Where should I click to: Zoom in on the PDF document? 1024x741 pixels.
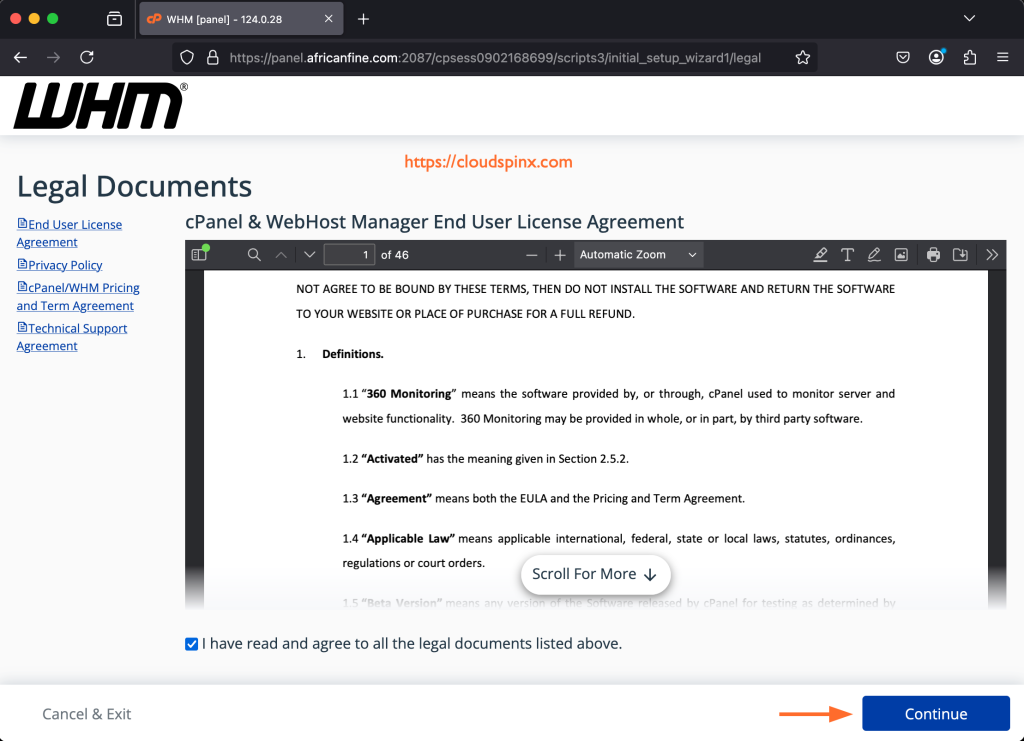560,255
